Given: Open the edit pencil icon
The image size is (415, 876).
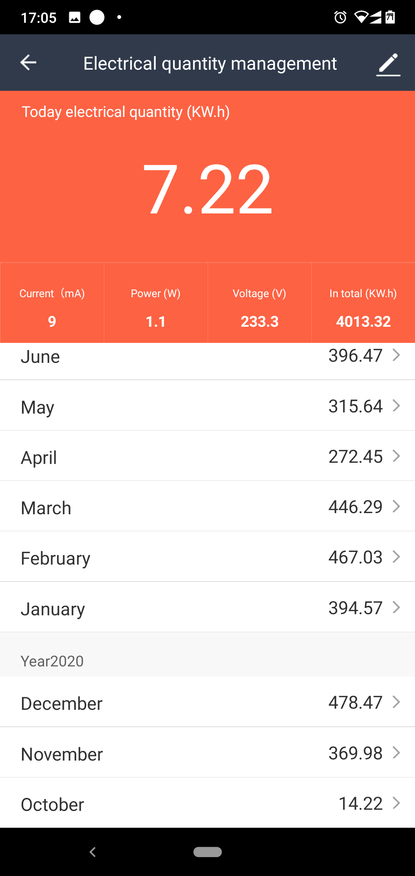Looking at the screenshot, I should tap(388, 64).
